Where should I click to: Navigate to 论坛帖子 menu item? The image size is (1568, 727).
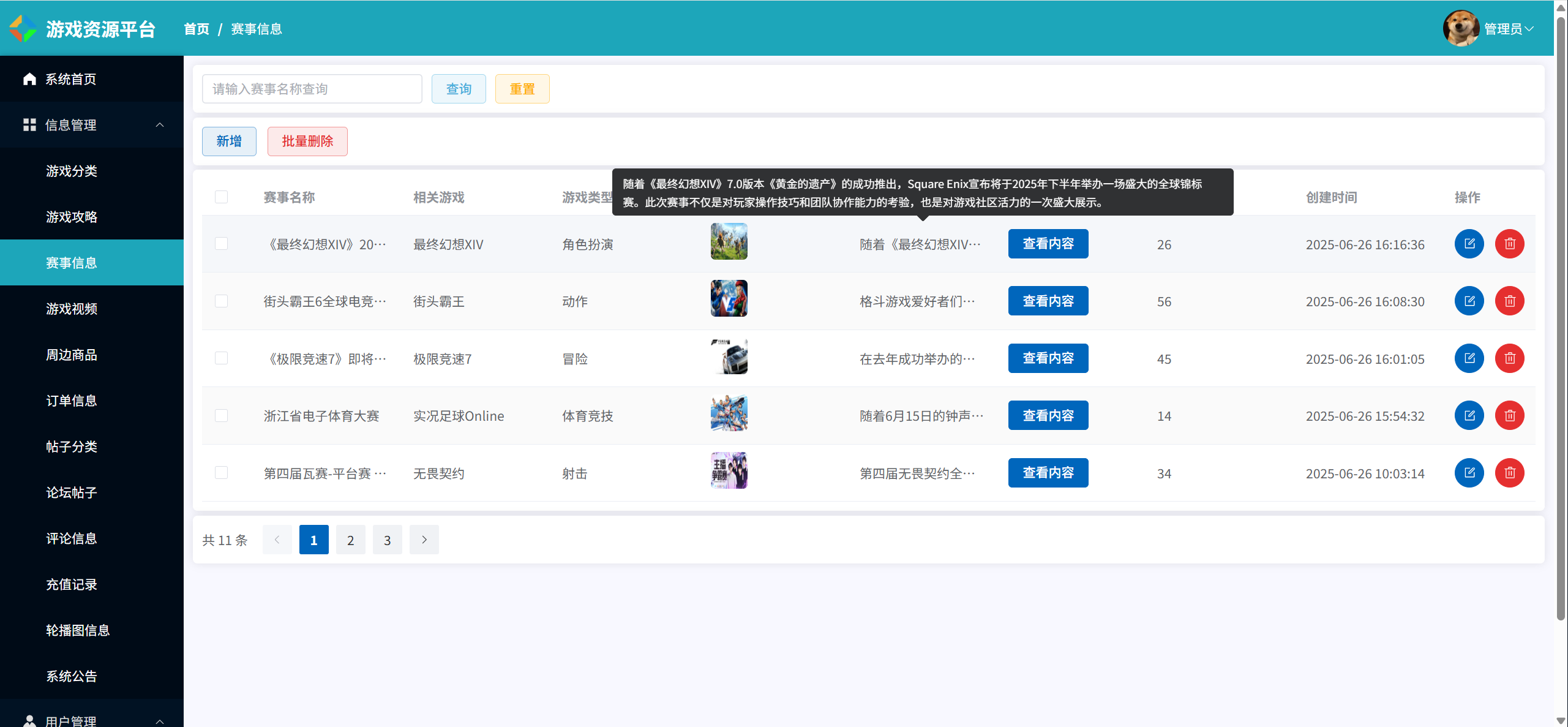click(72, 492)
